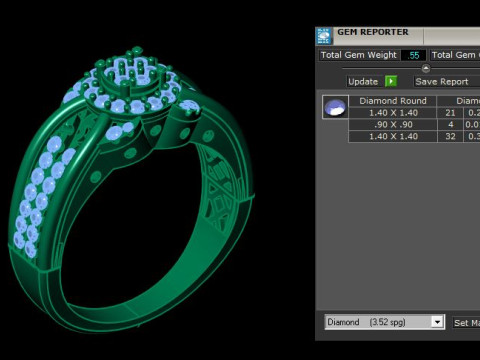Click the quantity cell showing 32
Viewport: 480px width, 360px height.
450,136
